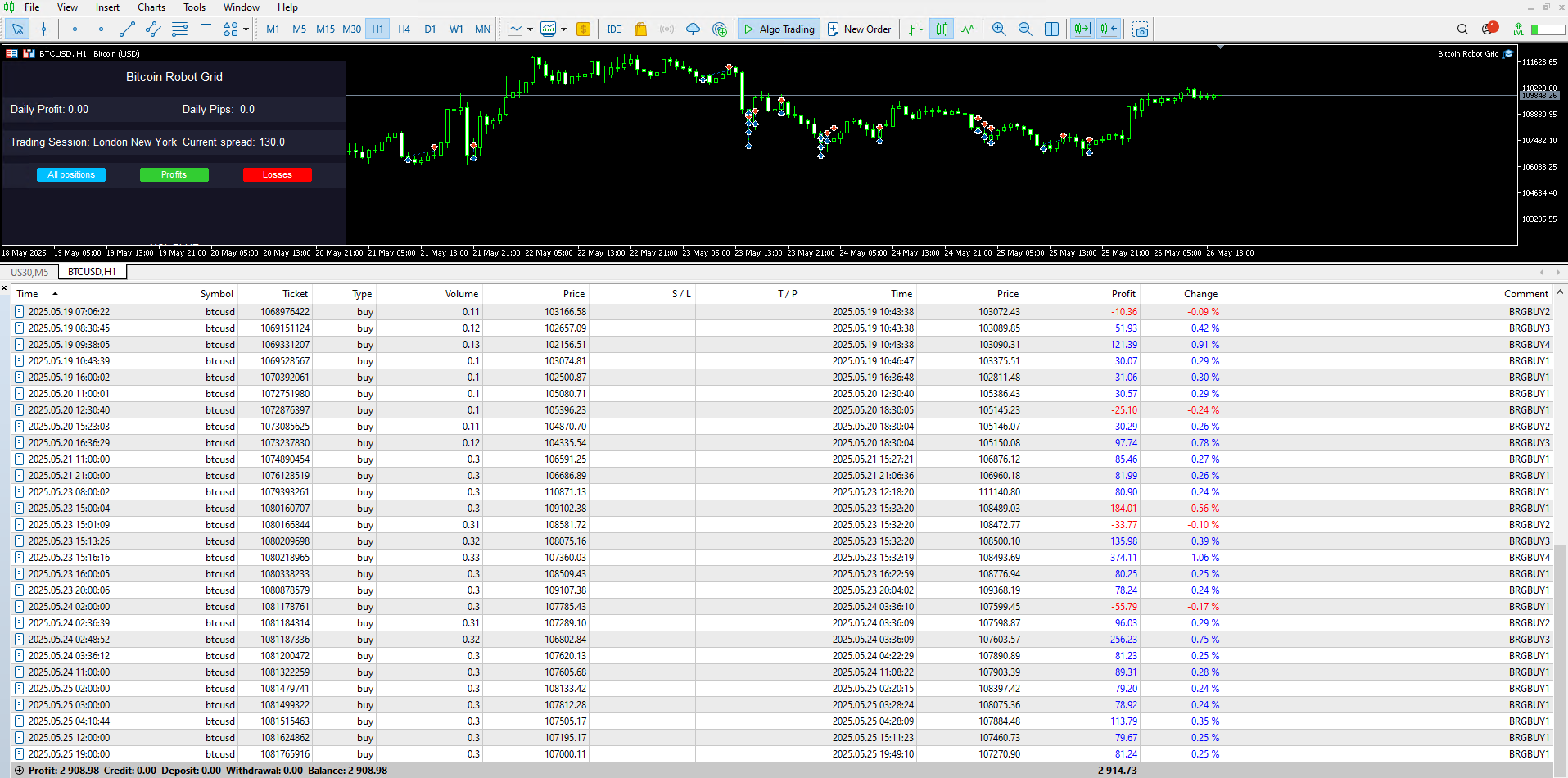Image resolution: width=1568 pixels, height=778 pixels.
Task: Open the Market shopping bag icon
Action: [x=640, y=29]
